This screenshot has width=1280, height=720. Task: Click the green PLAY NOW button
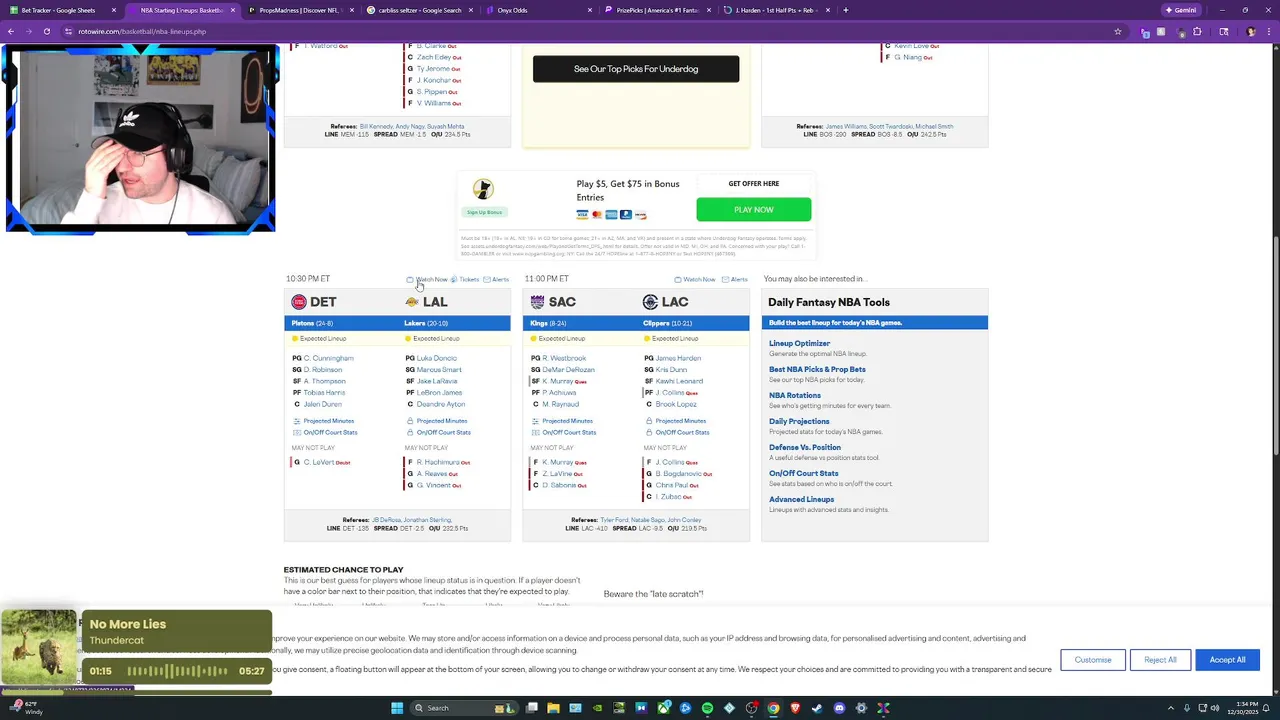(x=754, y=210)
